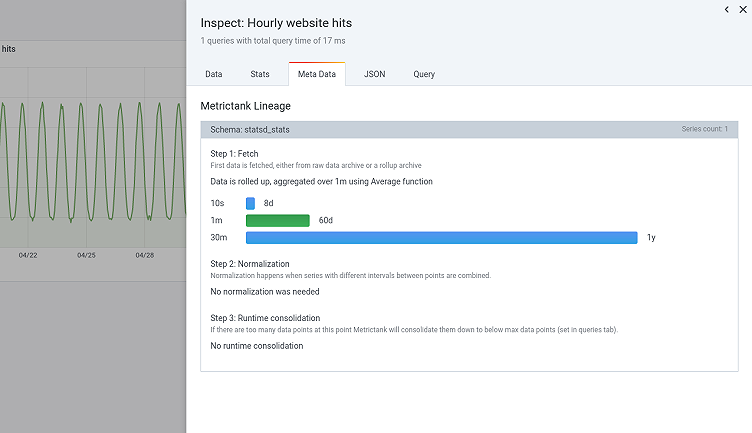Select the Meta Data tab
This screenshot has height=433, width=752.
click(316, 74)
